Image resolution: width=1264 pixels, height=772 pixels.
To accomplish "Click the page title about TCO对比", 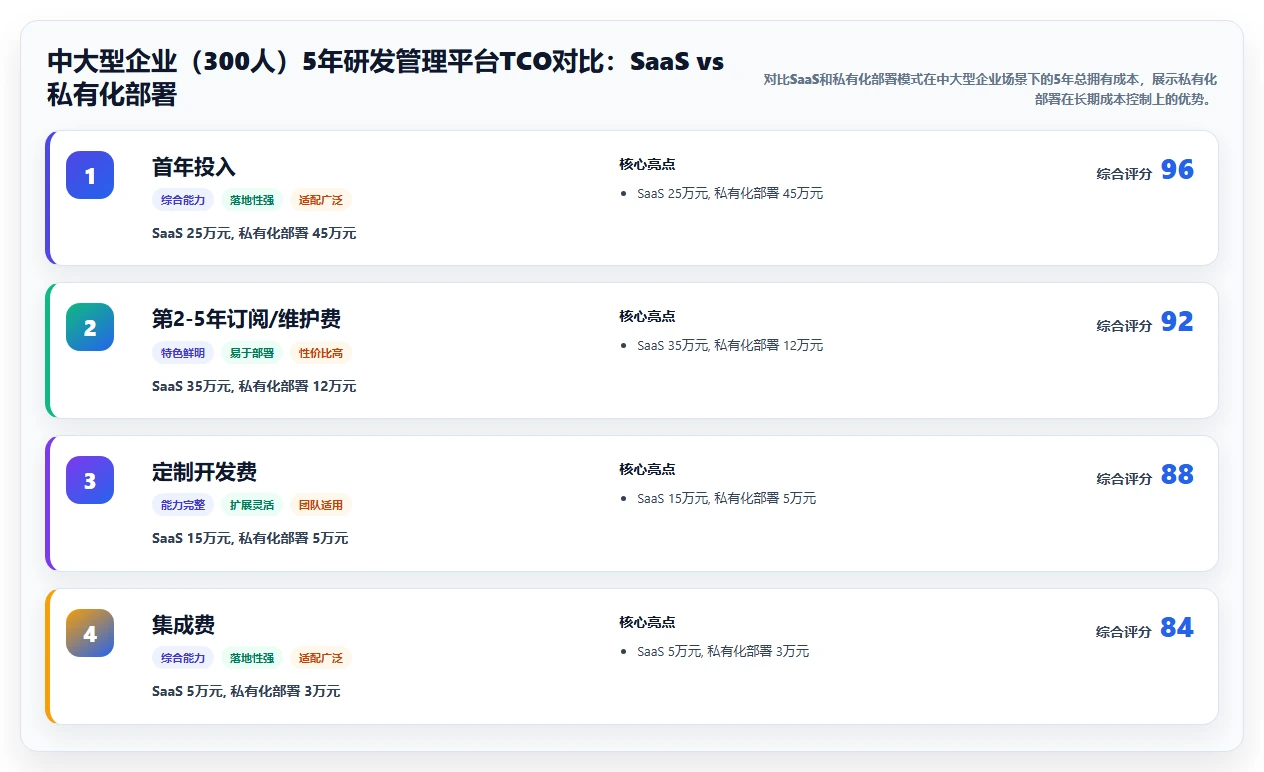I will coord(385,78).
